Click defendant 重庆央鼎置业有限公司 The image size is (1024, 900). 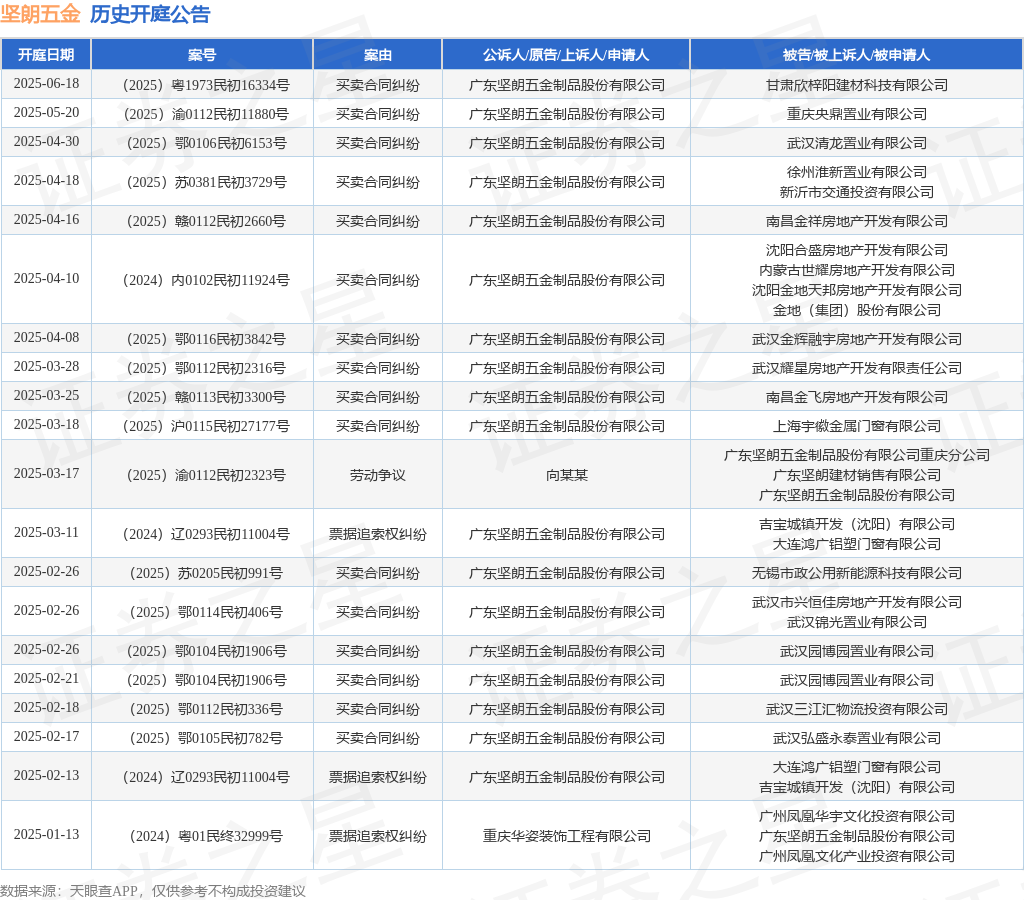click(x=857, y=114)
